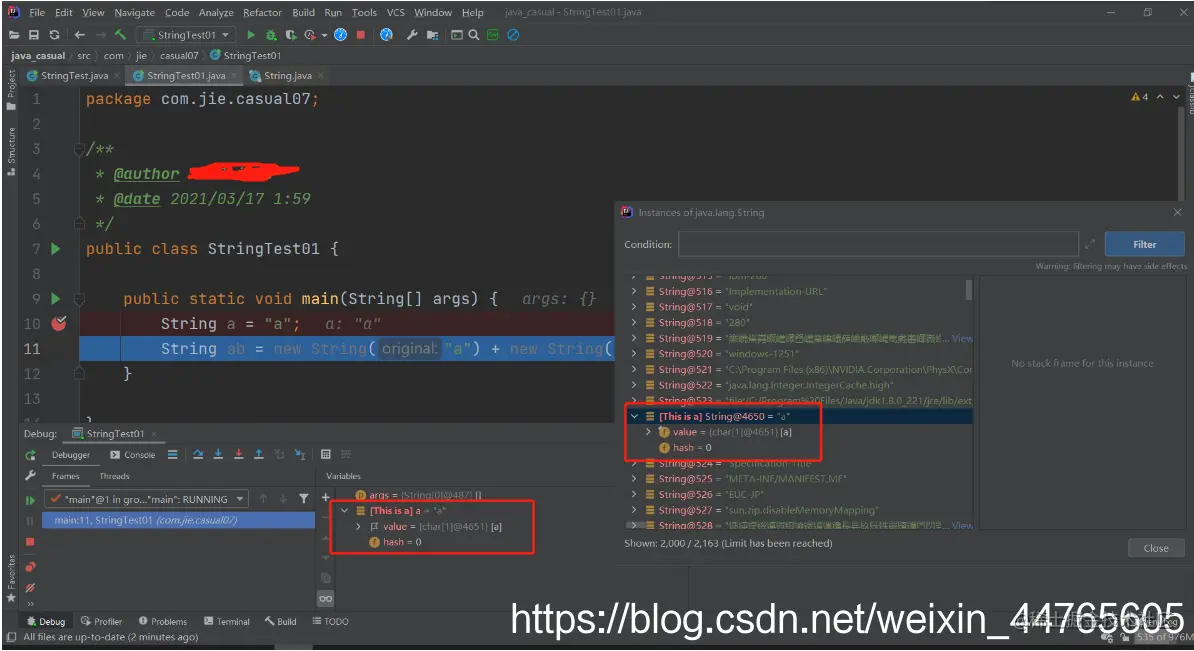The width and height of the screenshot is (1194, 651).
Task: Toggle the breakpoint on line 10
Action: (x=59, y=324)
